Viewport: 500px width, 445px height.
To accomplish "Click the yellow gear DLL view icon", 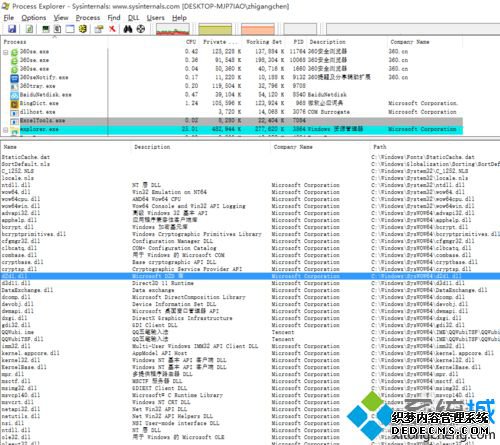I will click(x=83, y=29).
